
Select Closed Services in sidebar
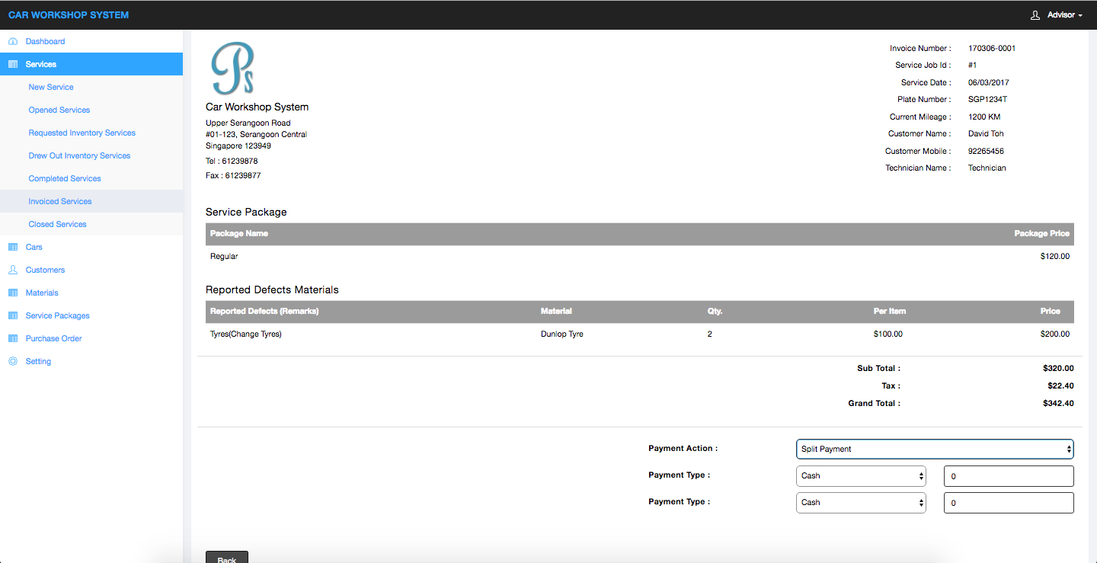58,224
